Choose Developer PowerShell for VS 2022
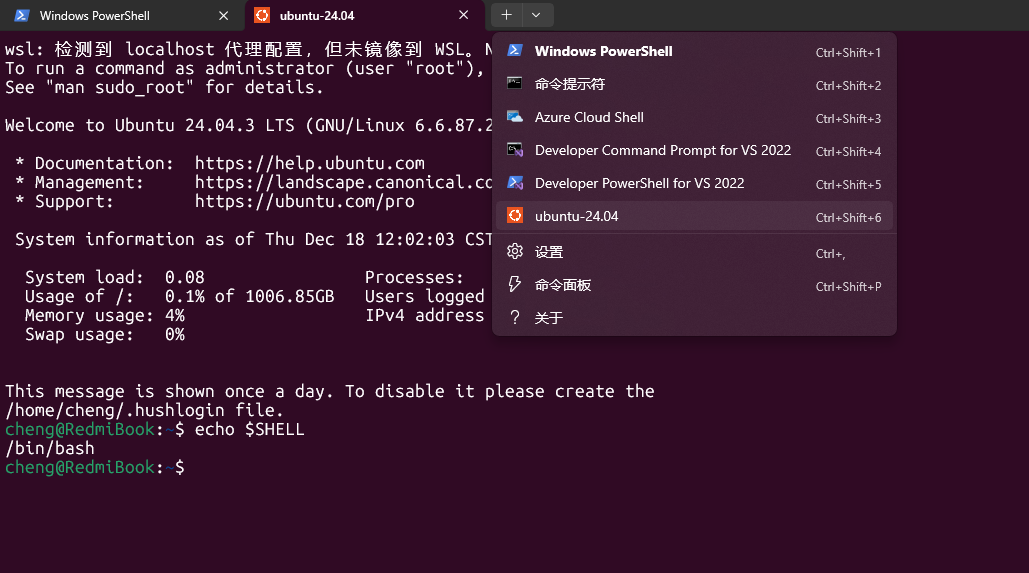This screenshot has width=1029, height=573. (639, 183)
